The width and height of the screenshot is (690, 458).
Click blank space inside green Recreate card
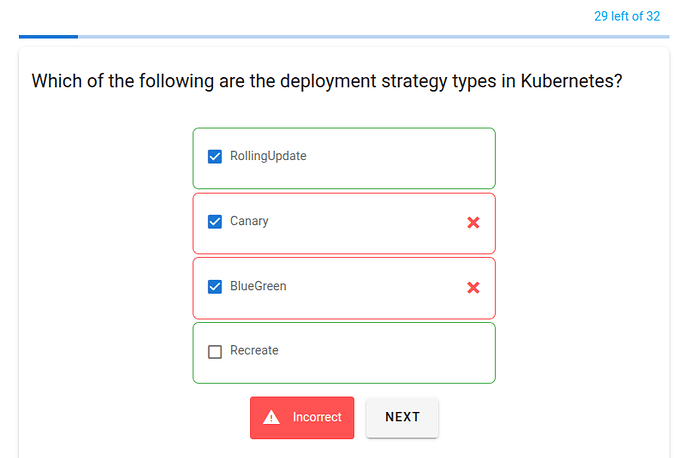[x=387, y=353]
